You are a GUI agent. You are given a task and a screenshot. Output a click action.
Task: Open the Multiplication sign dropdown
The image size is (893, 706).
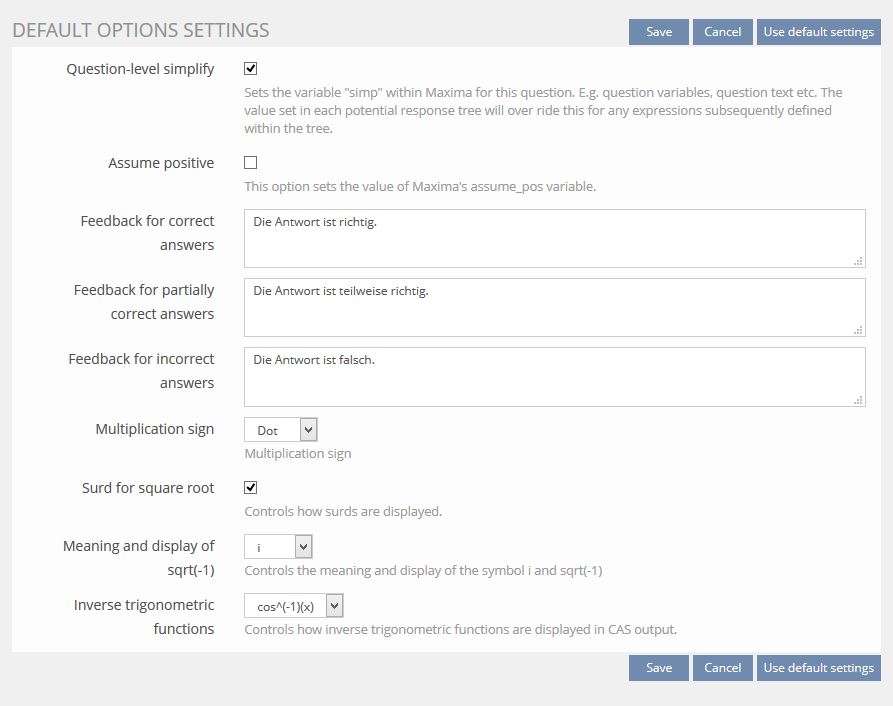tap(281, 430)
